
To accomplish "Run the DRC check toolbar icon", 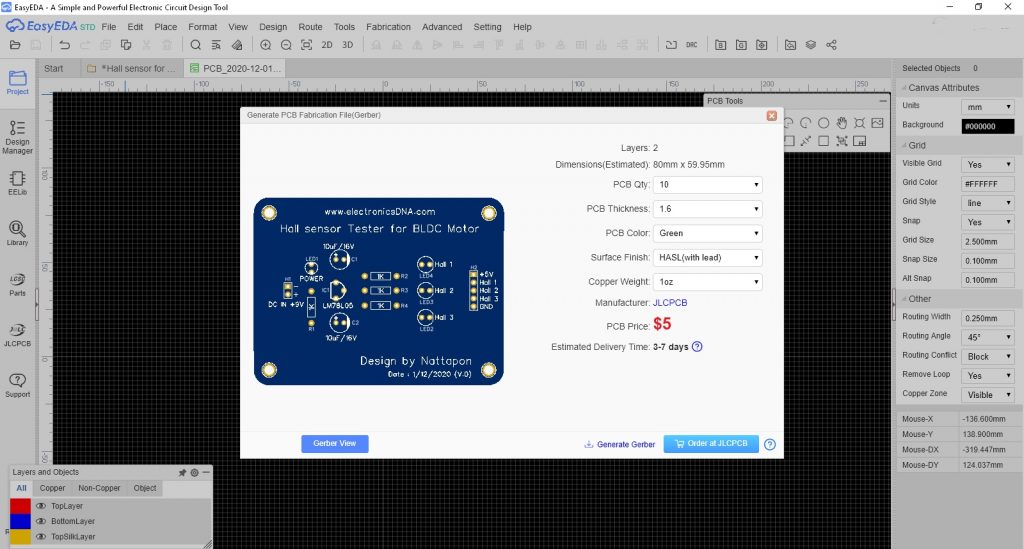I will coord(692,45).
